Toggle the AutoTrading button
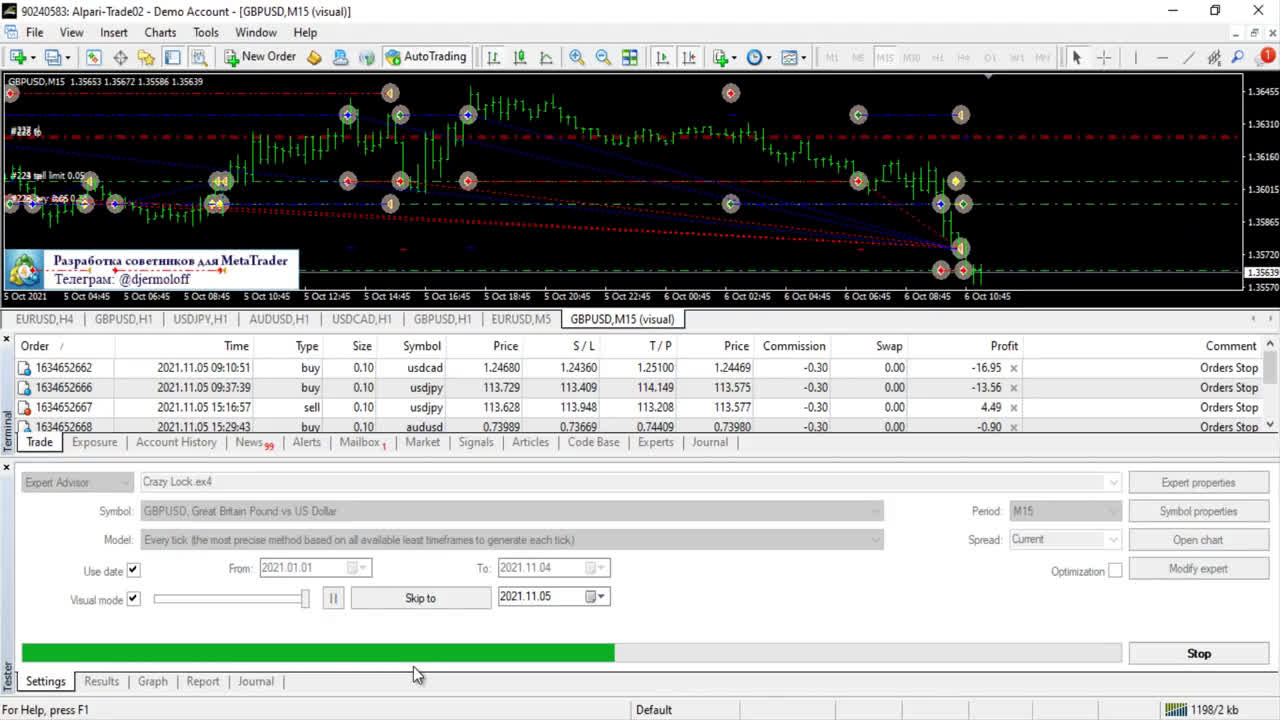Screen dimensions: 1280x720 [426, 57]
